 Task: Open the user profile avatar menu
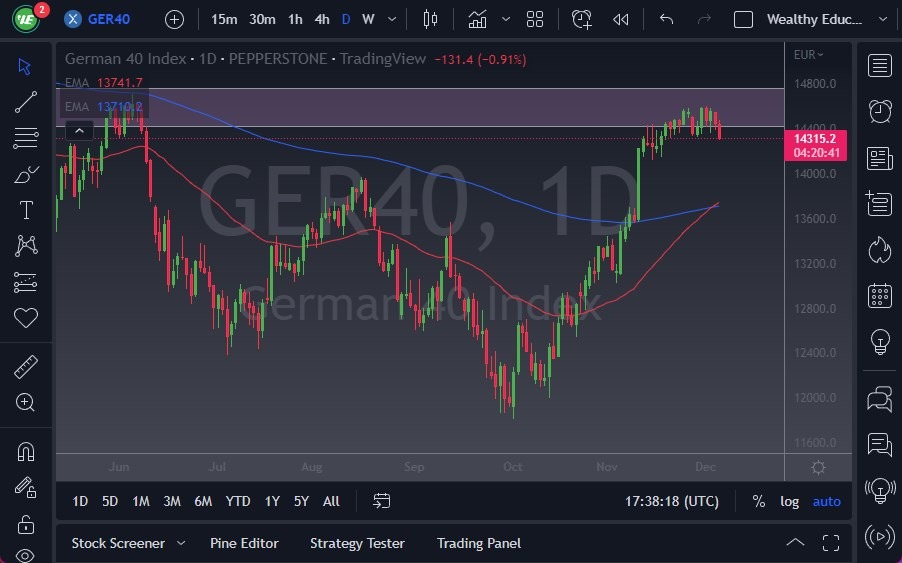pos(26,19)
